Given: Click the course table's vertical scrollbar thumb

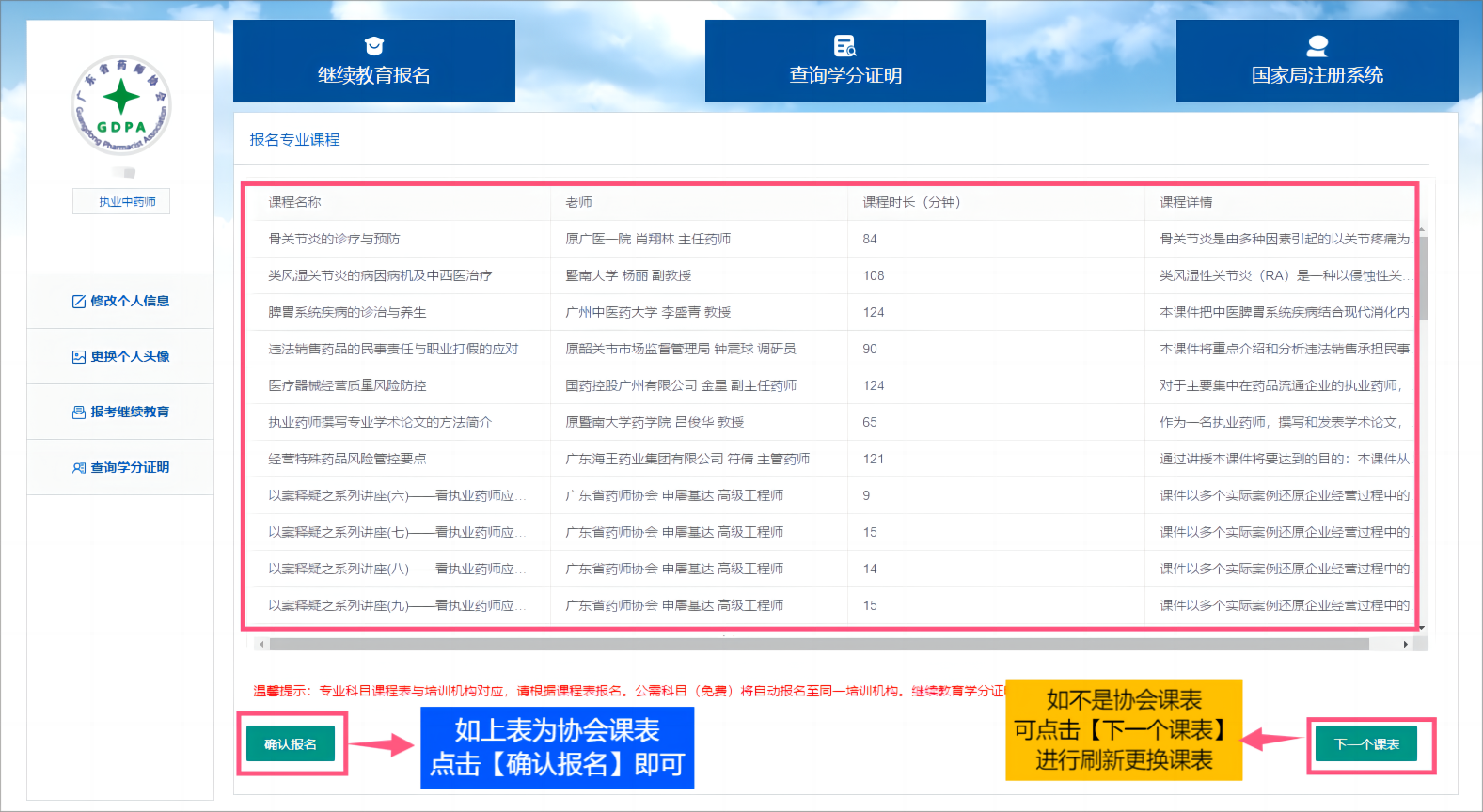Looking at the screenshot, I should 1422,277.
